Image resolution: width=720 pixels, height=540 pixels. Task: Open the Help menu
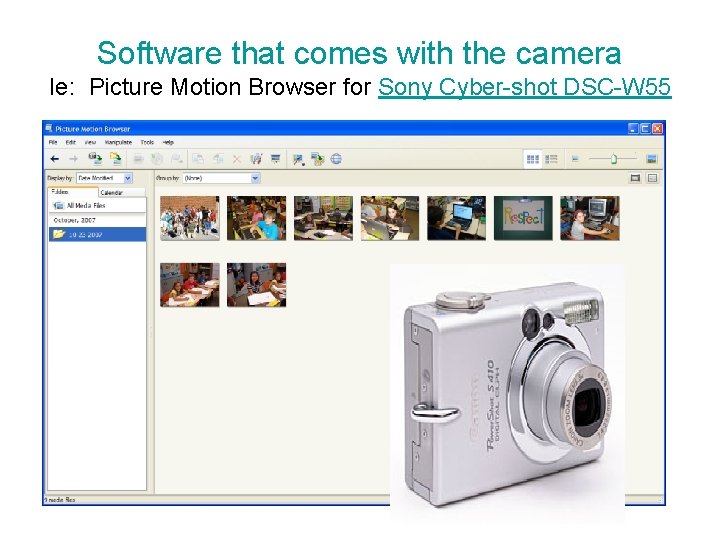(x=168, y=142)
